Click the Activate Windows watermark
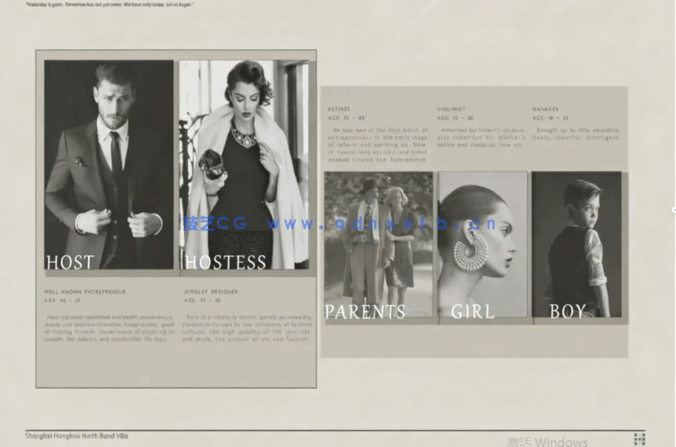The width and height of the screenshot is (676, 447). [x=547, y=441]
